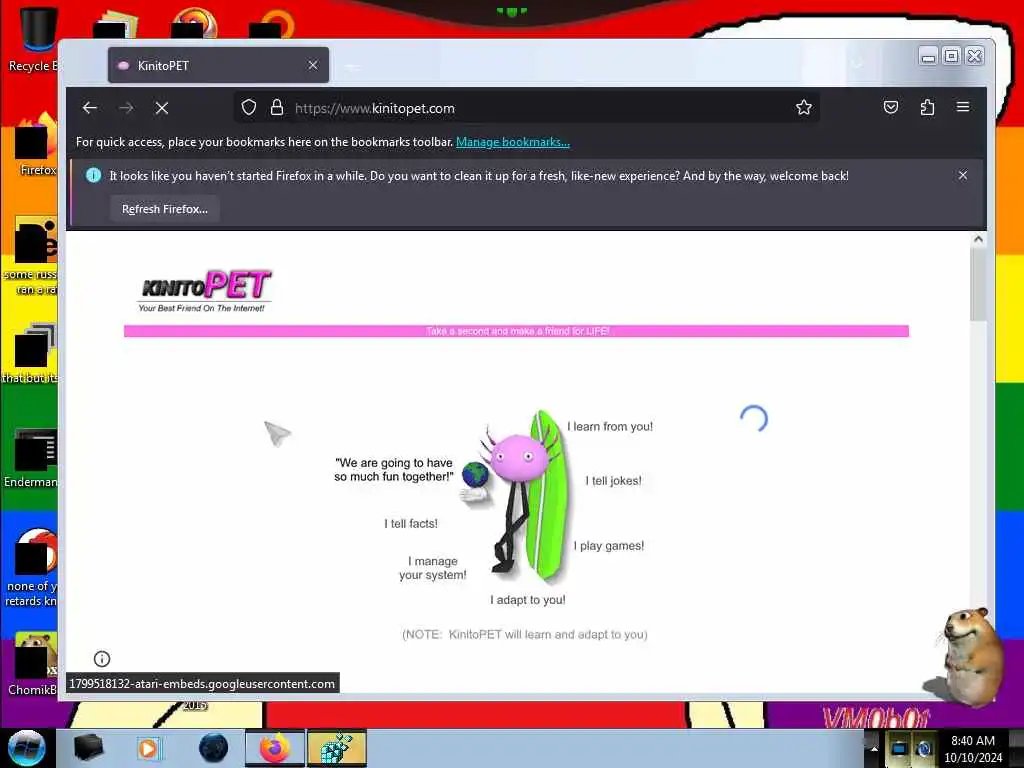The height and width of the screenshot is (768, 1024).
Task: Open the tracking protection shield icon
Action: tap(249, 108)
